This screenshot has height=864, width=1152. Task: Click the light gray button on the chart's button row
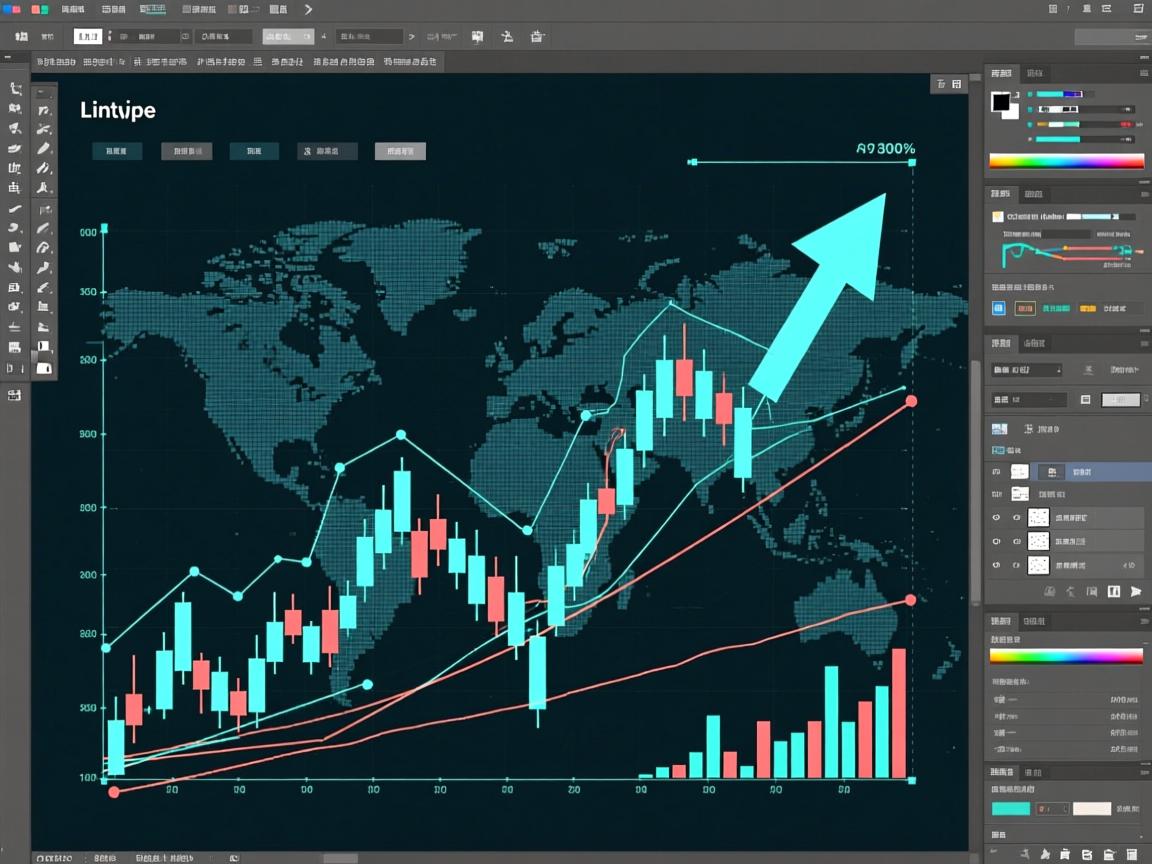click(400, 152)
